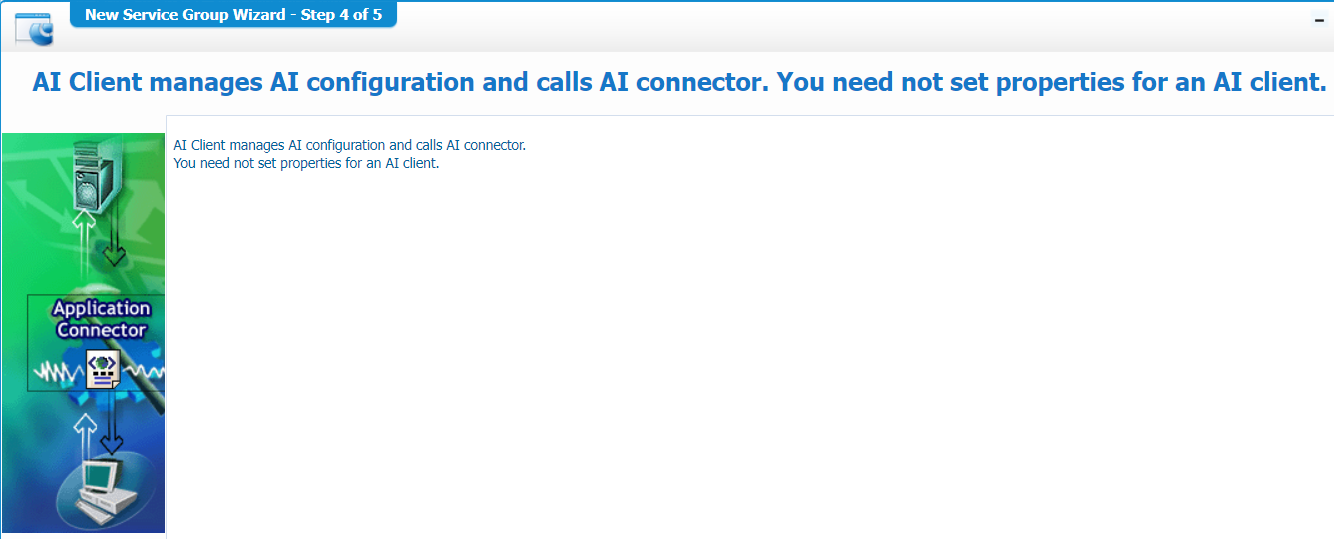Select the New Service Group Wizard title tab
Screen dimensions: 1334x539
click(x=233, y=15)
